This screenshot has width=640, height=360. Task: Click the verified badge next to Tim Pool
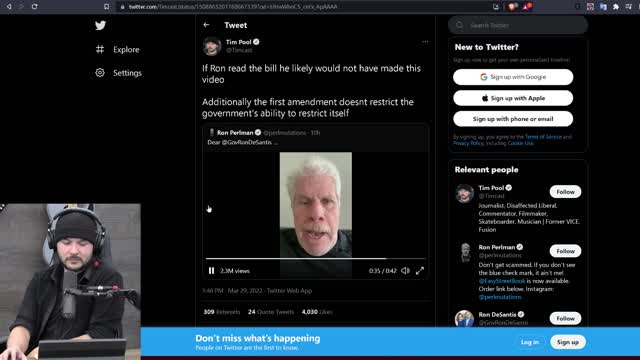256,42
